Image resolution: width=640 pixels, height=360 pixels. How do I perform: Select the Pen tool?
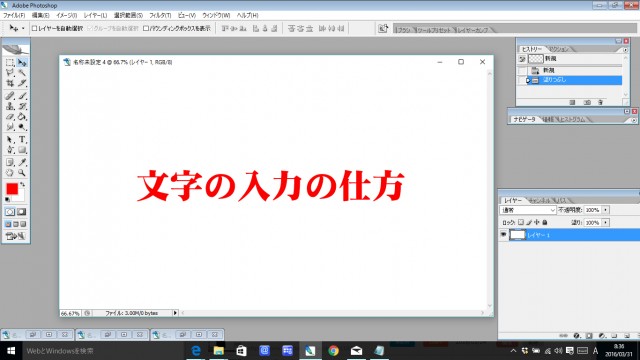pos(10,150)
